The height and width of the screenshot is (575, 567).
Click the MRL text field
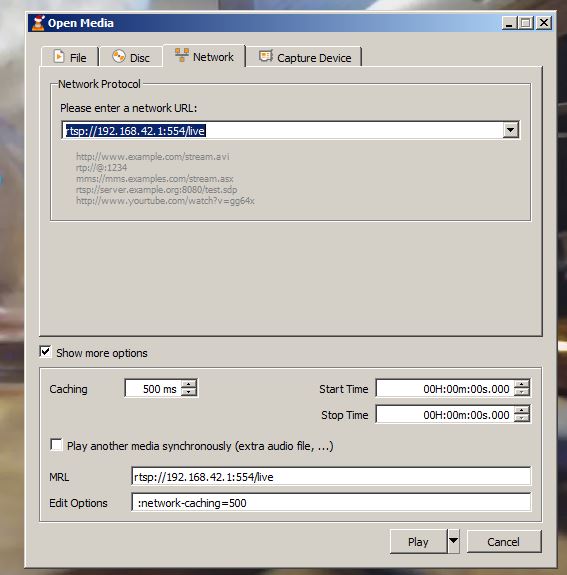click(x=331, y=476)
